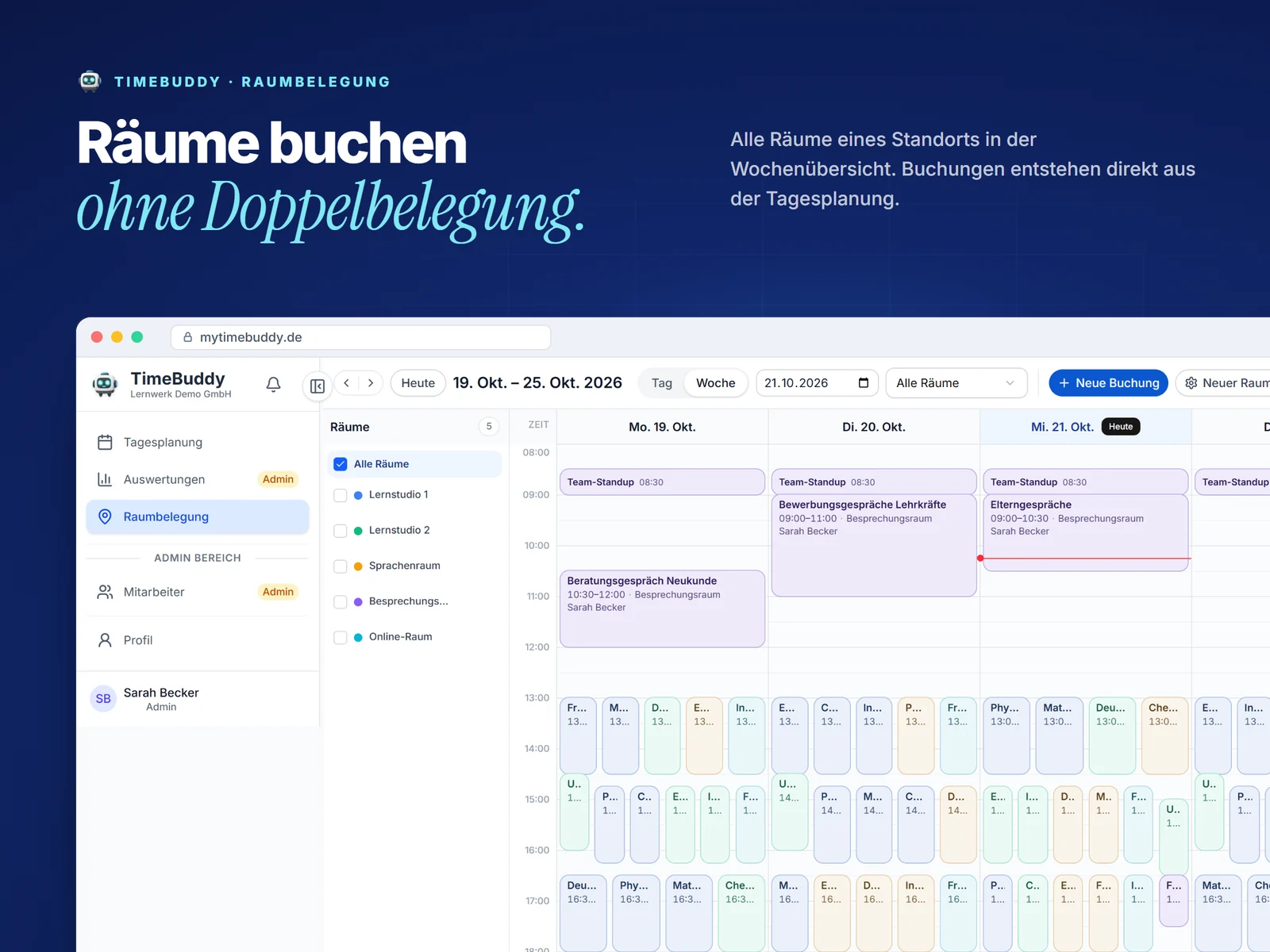1270x952 pixels.
Task: Click the Heute button
Action: (x=418, y=383)
